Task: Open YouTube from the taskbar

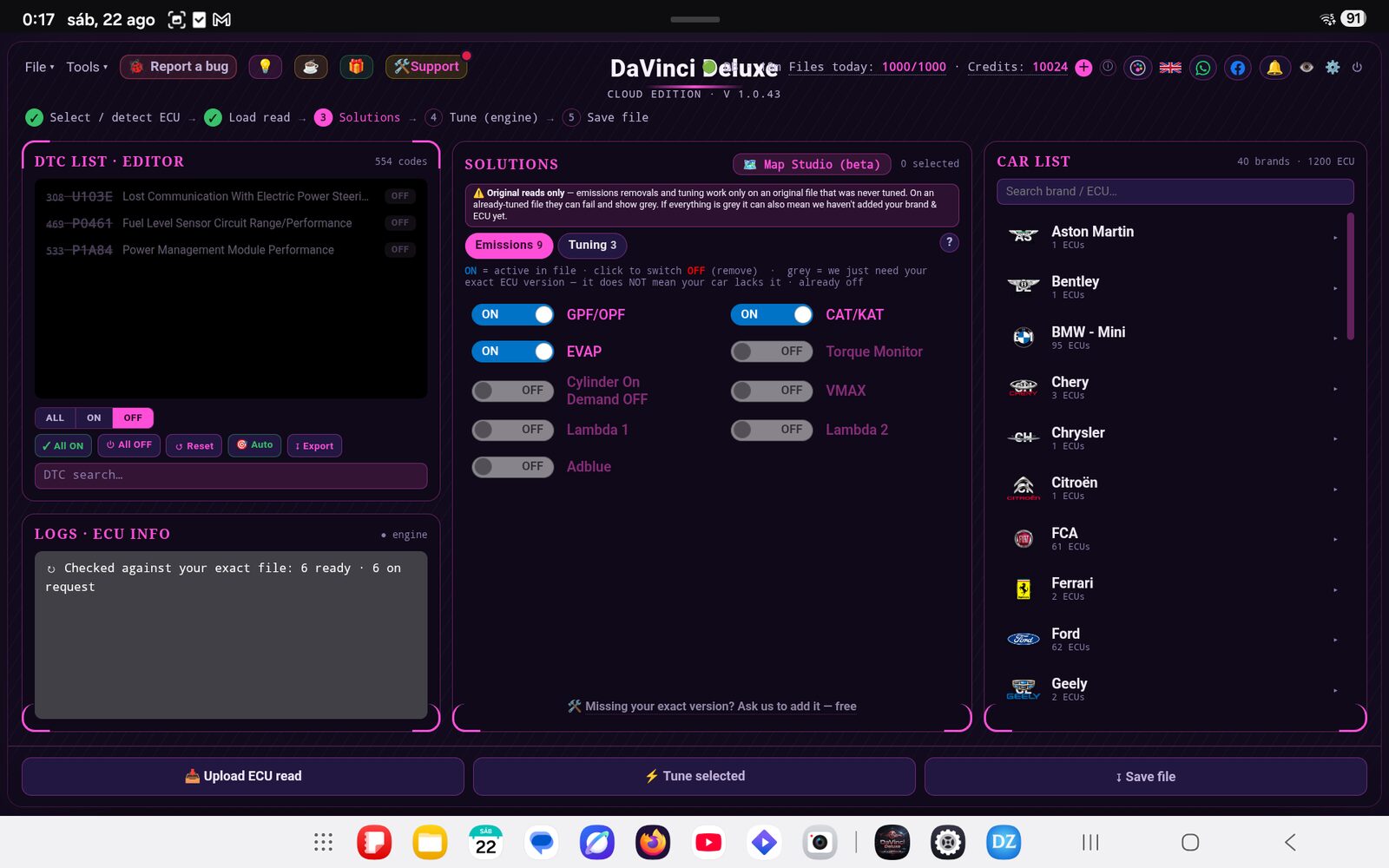Action: point(708,842)
